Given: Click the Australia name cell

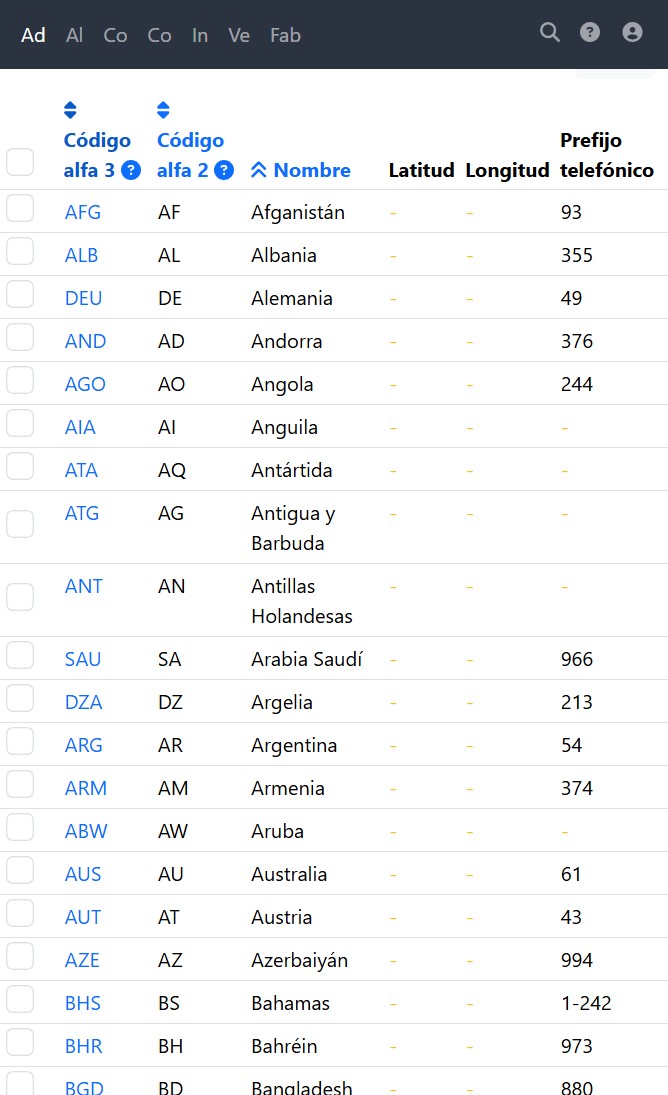Looking at the screenshot, I should pyautogui.click(x=289, y=874).
